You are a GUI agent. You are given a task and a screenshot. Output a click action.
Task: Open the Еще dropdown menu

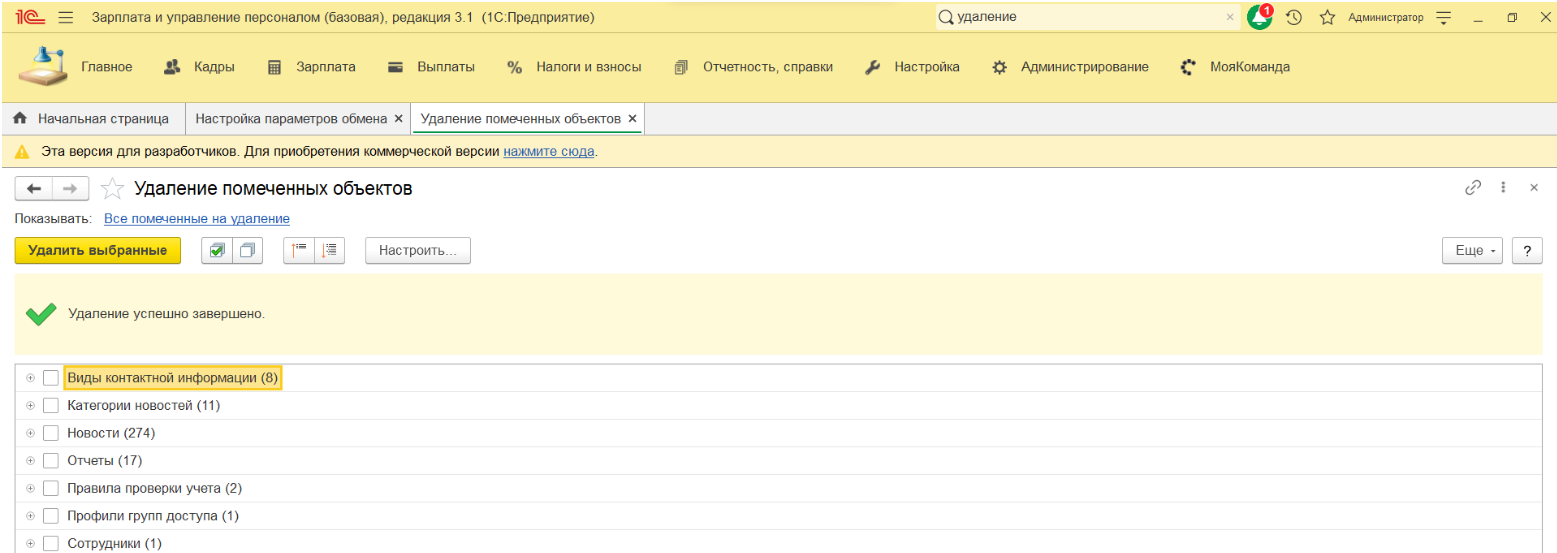1472,251
